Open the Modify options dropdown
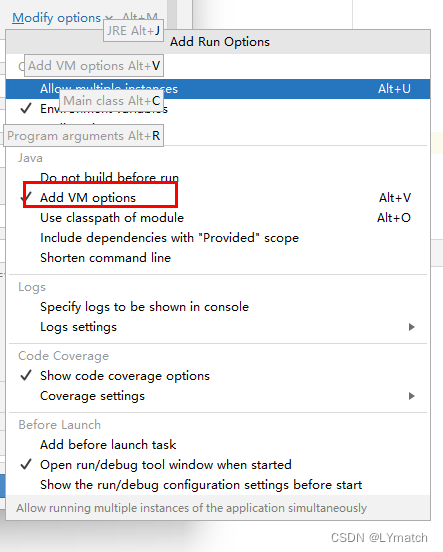 [x=62, y=18]
